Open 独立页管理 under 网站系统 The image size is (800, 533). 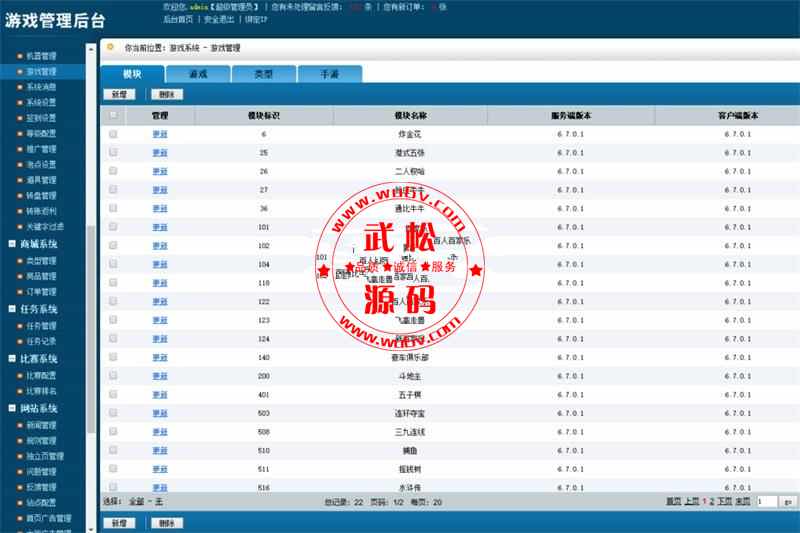(45, 456)
